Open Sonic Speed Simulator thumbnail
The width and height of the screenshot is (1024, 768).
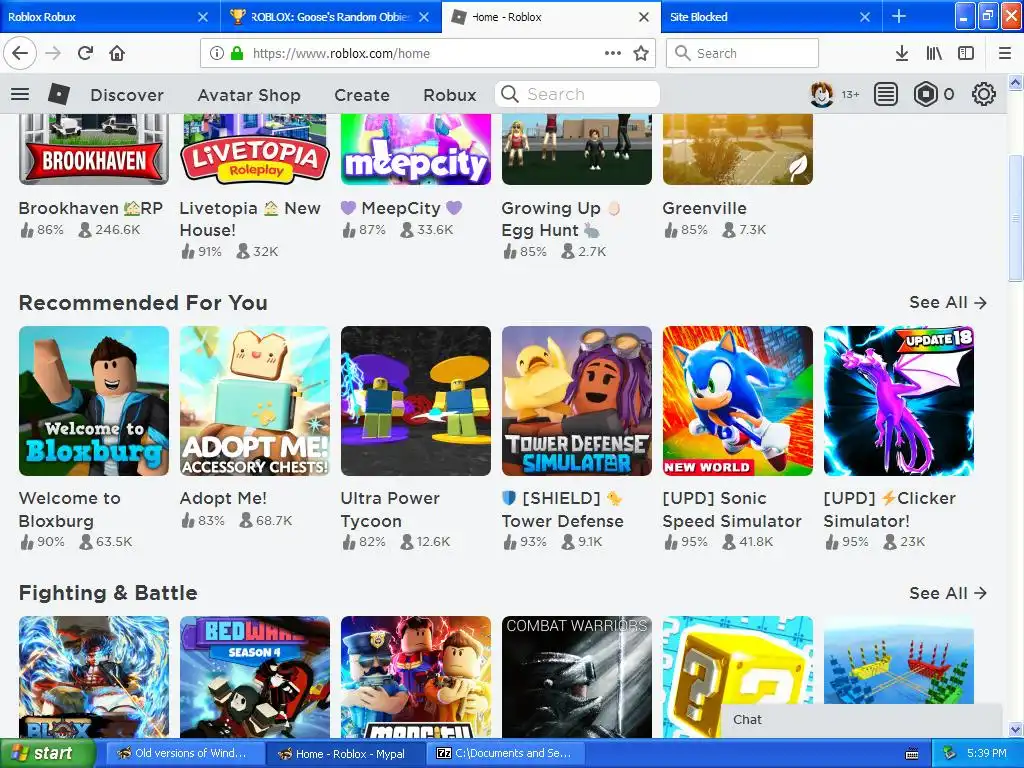point(738,401)
